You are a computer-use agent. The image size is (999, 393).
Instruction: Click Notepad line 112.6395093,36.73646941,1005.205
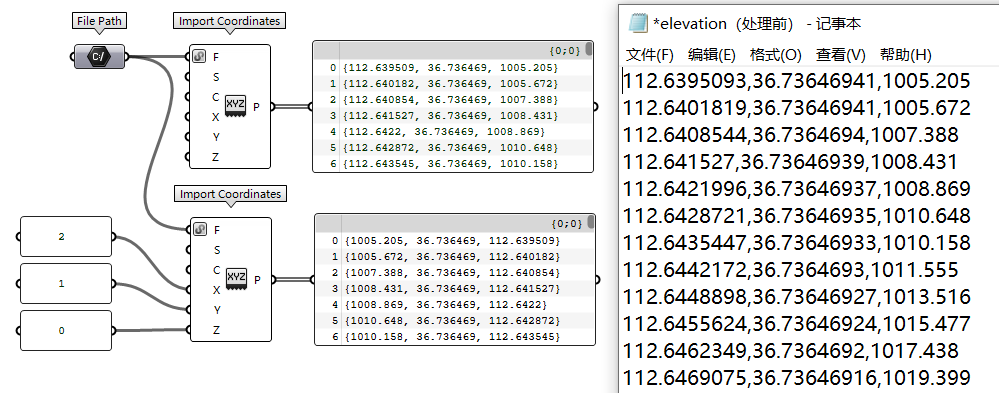click(x=796, y=81)
